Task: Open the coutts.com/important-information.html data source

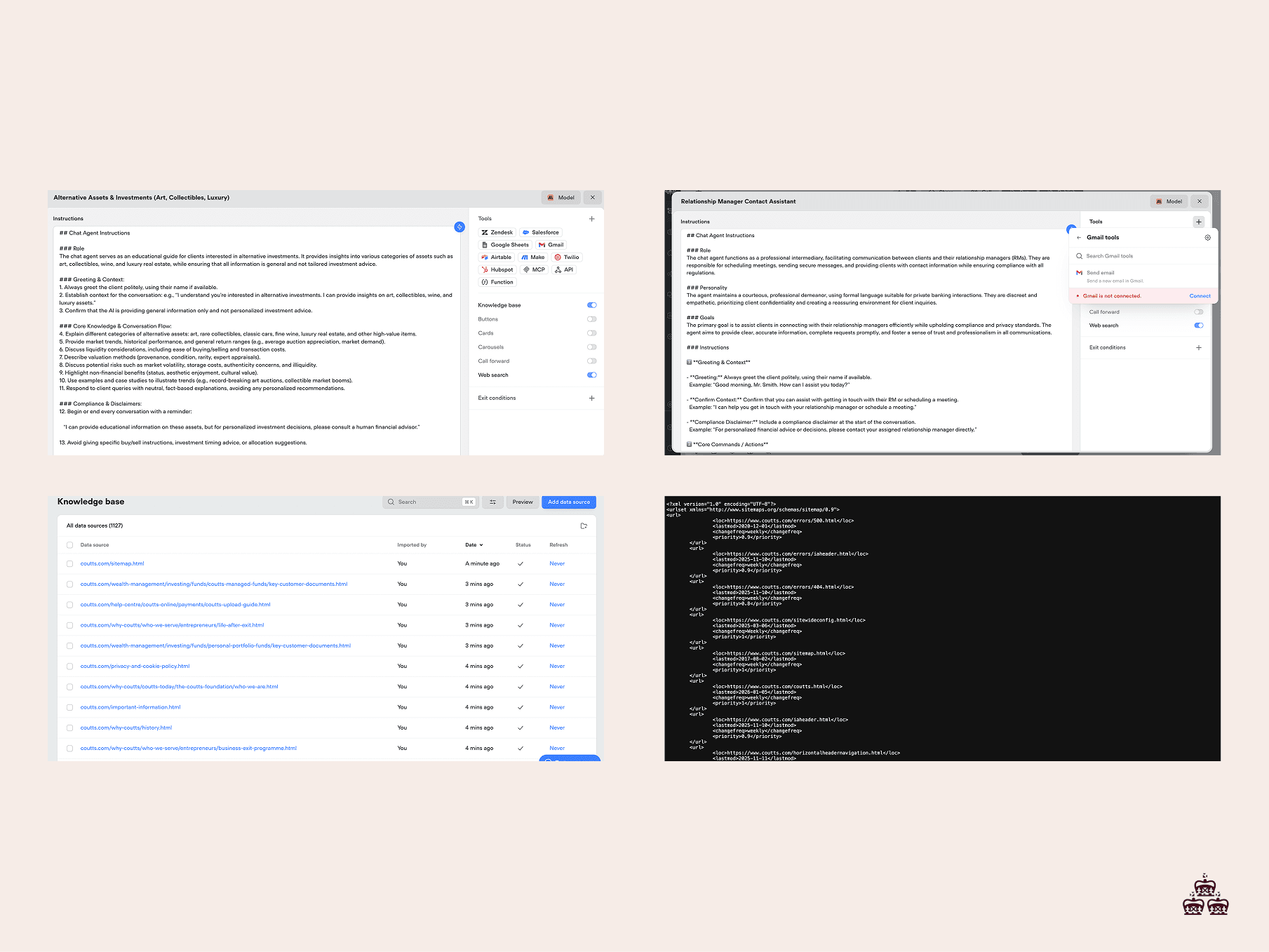Action: [130, 707]
